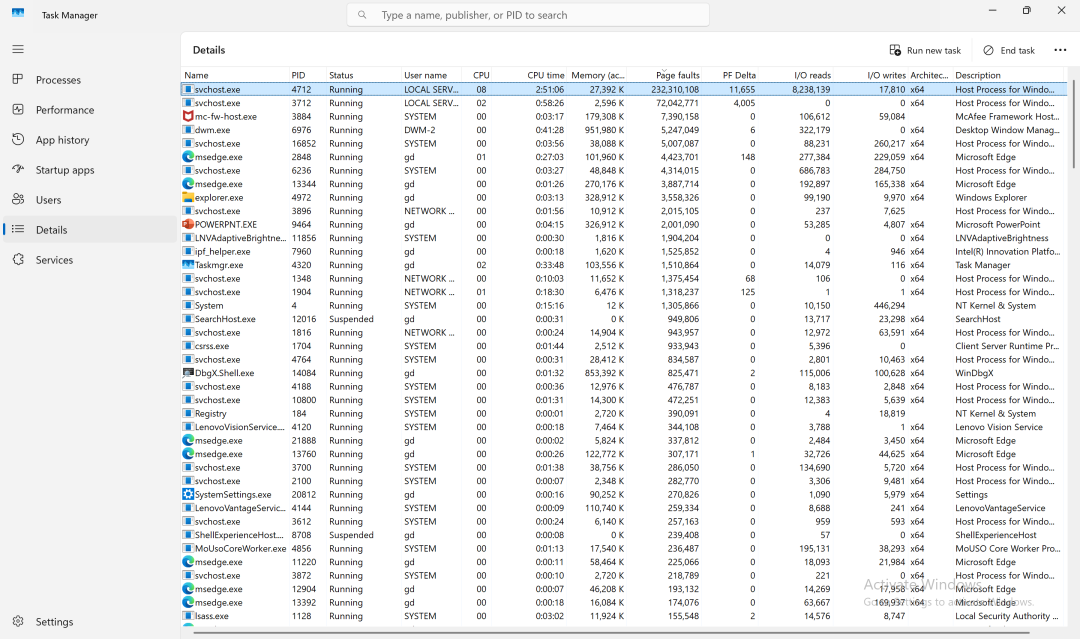Click the Startup apps icon
Screen dimensions: 1080x639
tap(18, 169)
